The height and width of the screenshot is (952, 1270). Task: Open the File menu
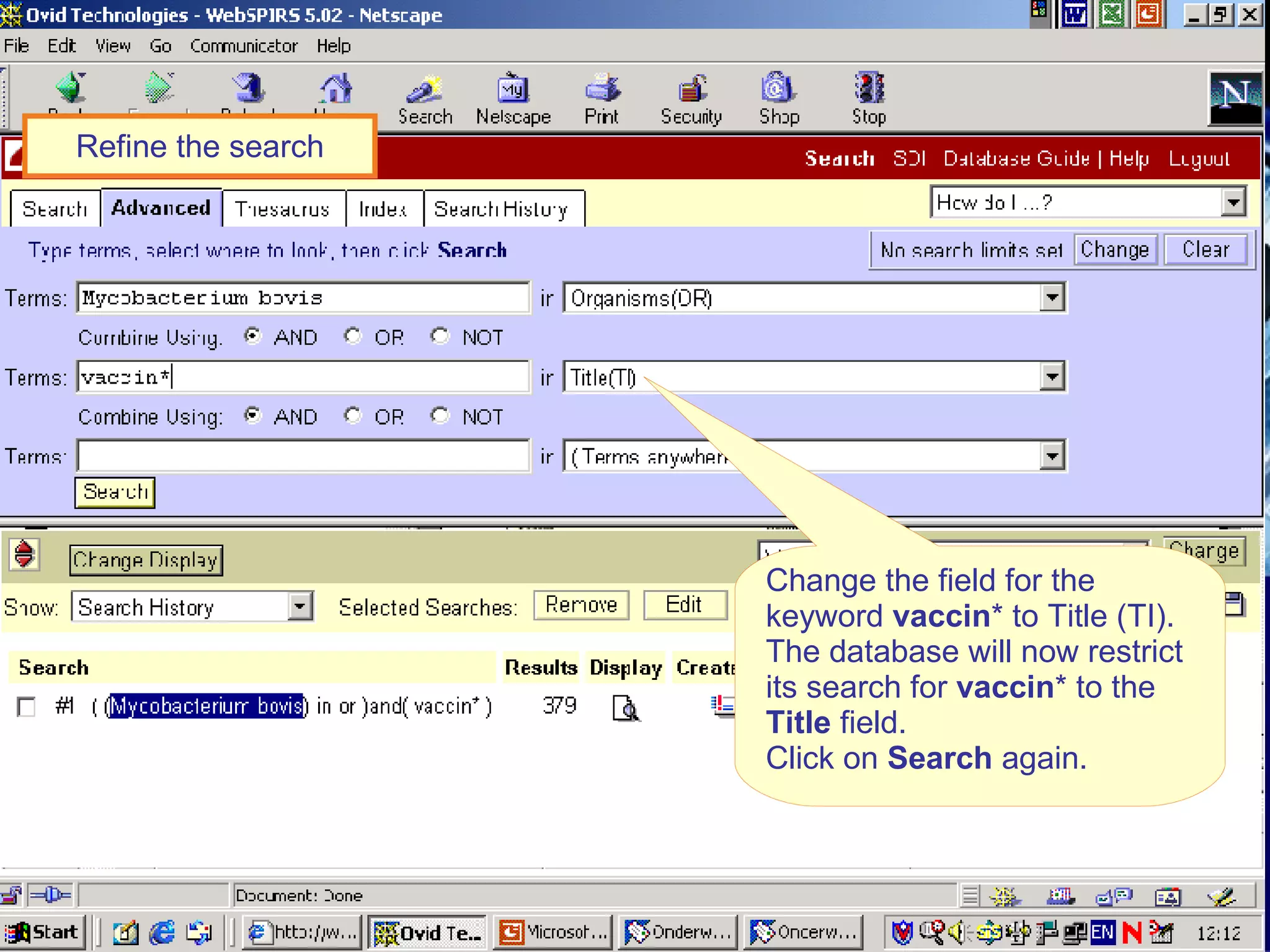coord(16,46)
